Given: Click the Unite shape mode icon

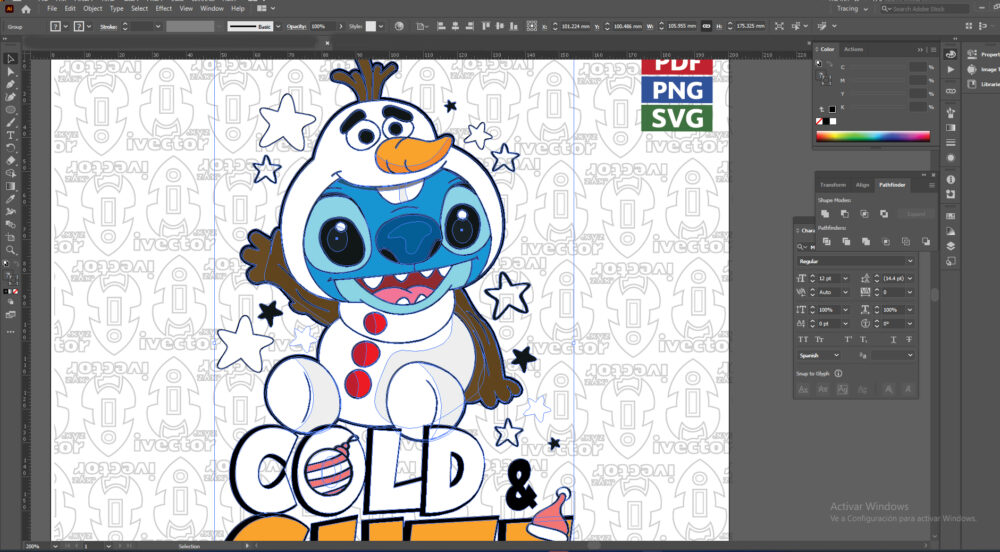Looking at the screenshot, I should [x=825, y=214].
